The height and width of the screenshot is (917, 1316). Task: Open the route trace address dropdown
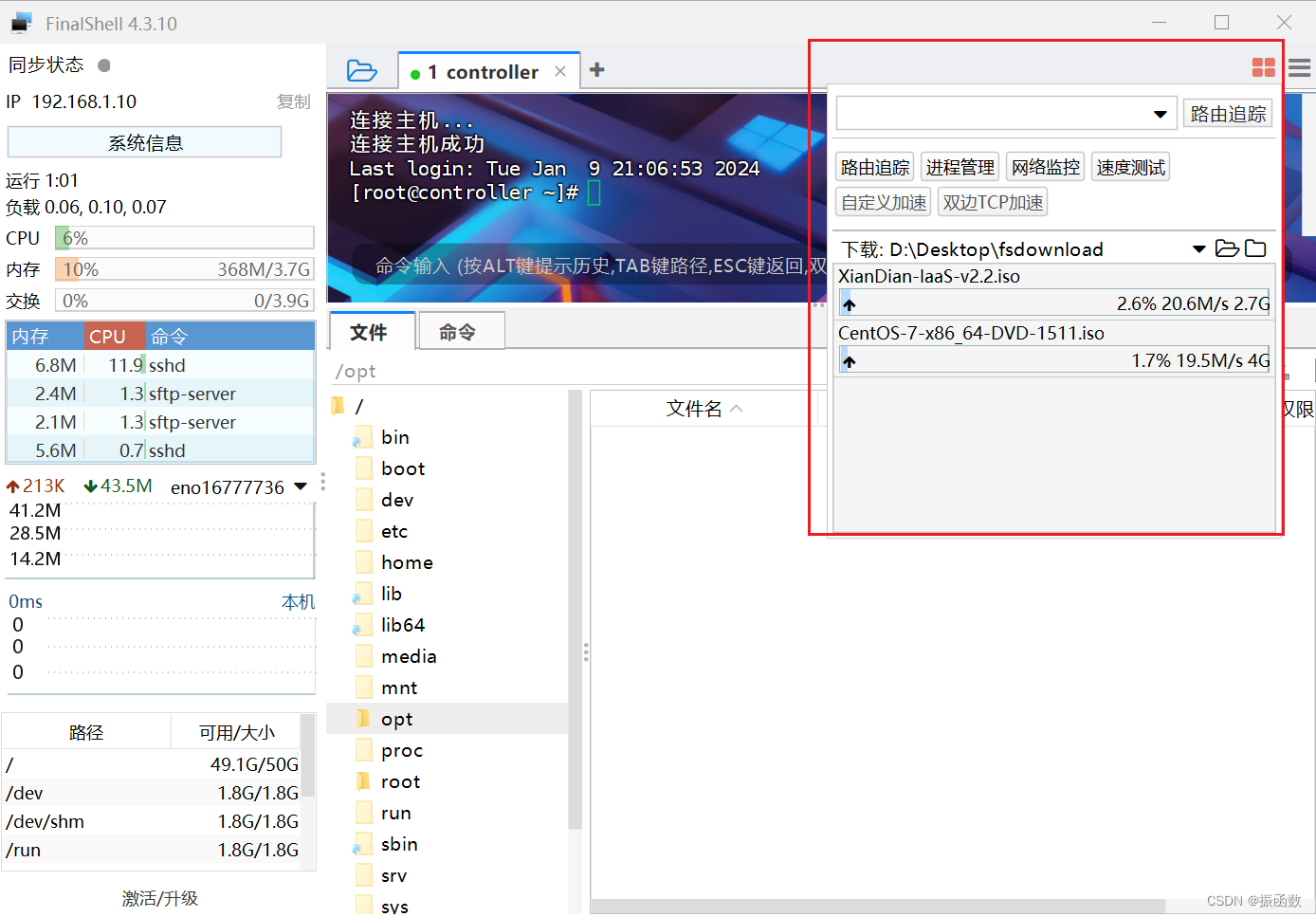[1160, 114]
